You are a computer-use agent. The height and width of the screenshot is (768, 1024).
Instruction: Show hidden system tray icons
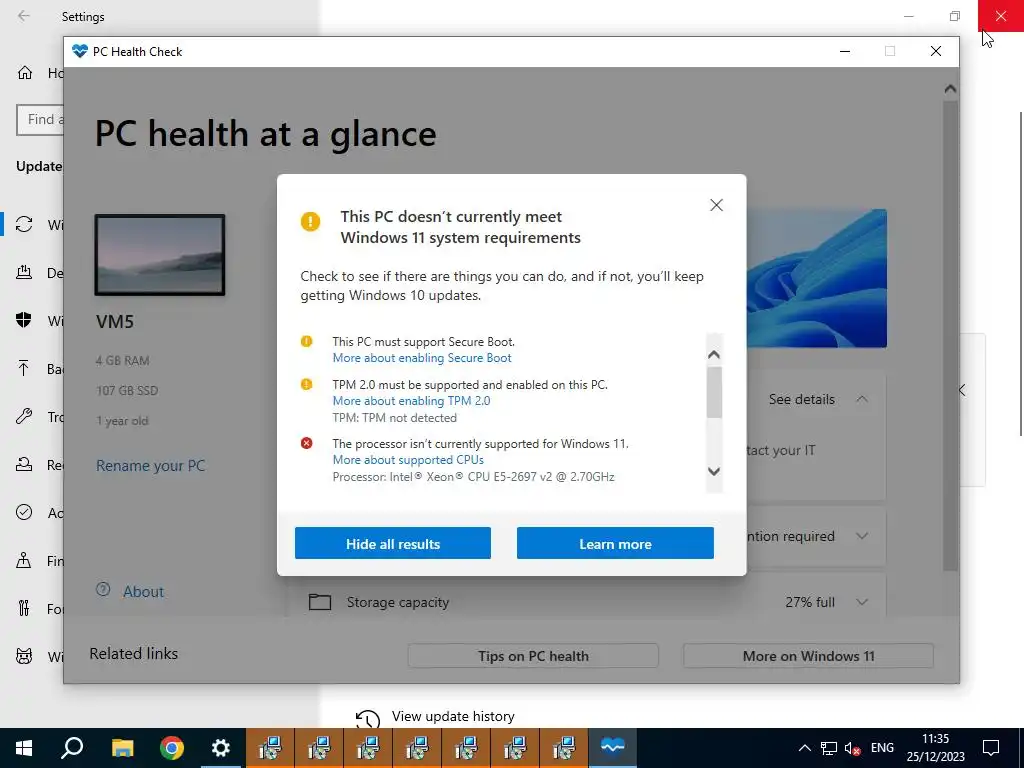point(805,748)
